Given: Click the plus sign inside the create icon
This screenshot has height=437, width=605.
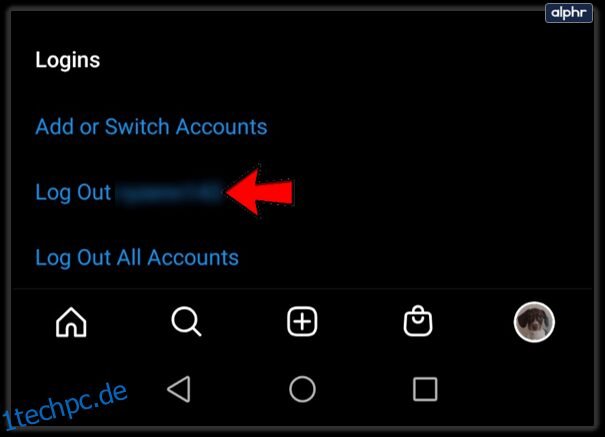Looking at the screenshot, I should click(x=302, y=321).
